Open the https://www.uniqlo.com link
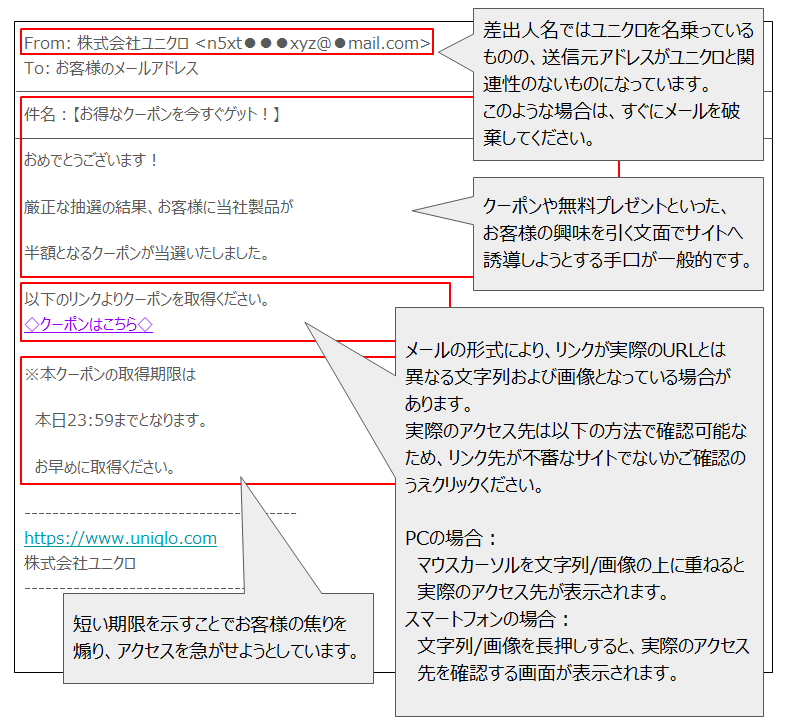This screenshot has height=727, width=786. point(120,539)
